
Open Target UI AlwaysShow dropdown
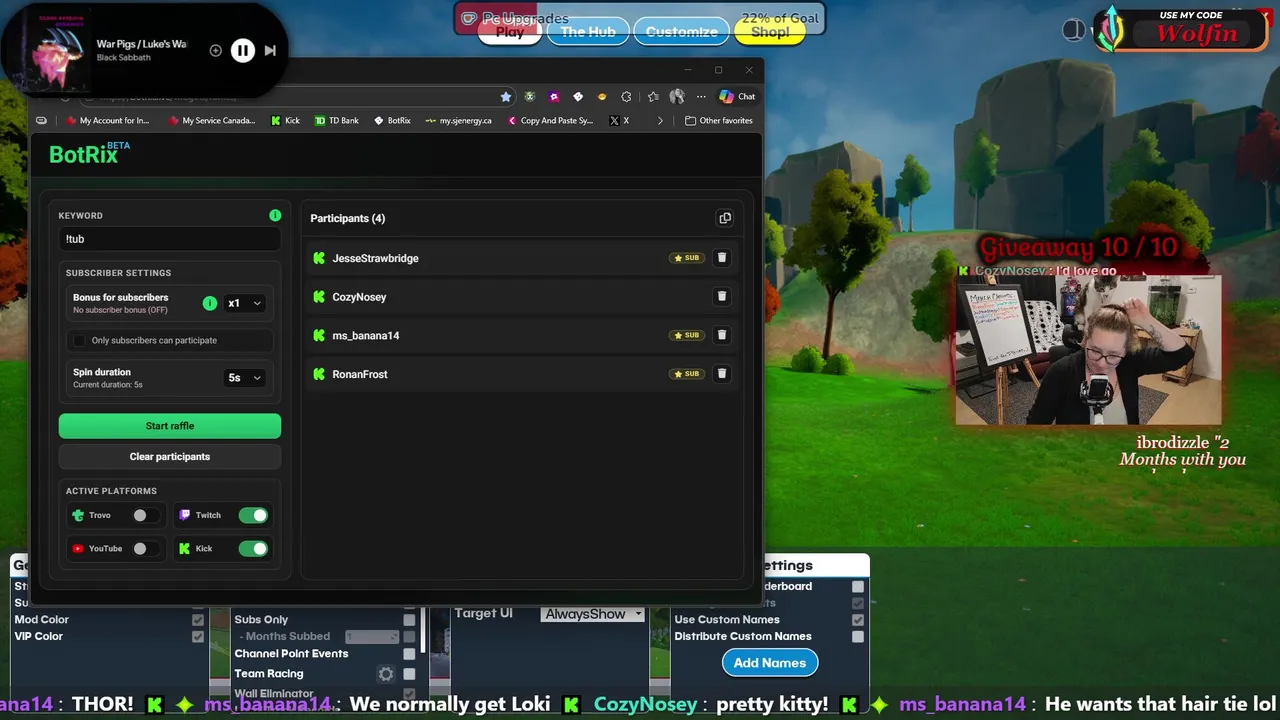coord(593,614)
